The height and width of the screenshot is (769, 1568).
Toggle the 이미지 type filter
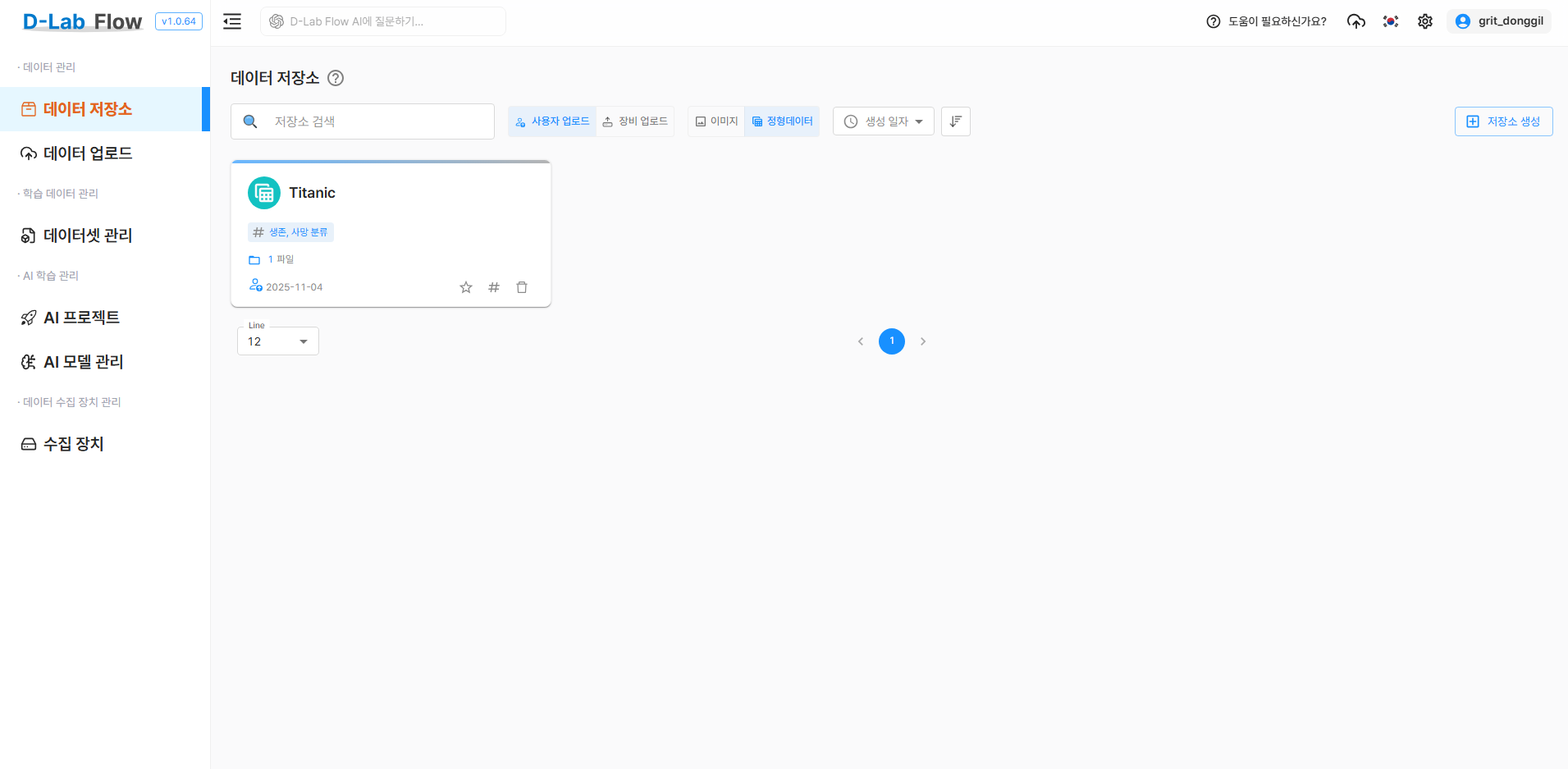[x=716, y=121]
